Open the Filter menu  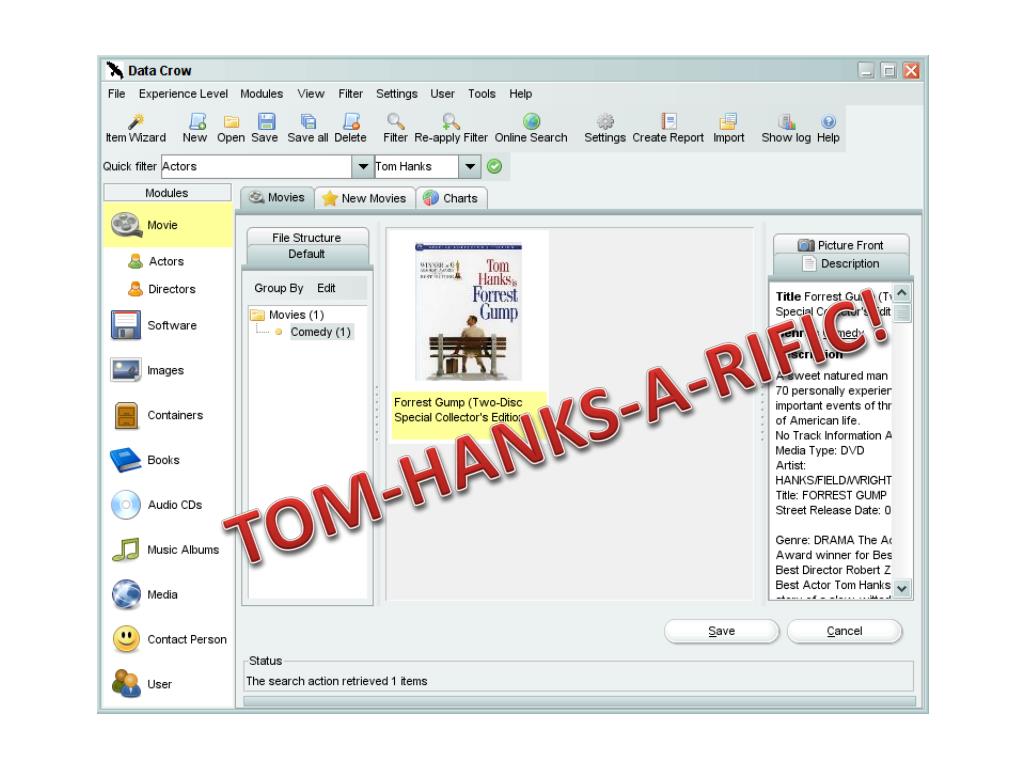[x=350, y=93]
